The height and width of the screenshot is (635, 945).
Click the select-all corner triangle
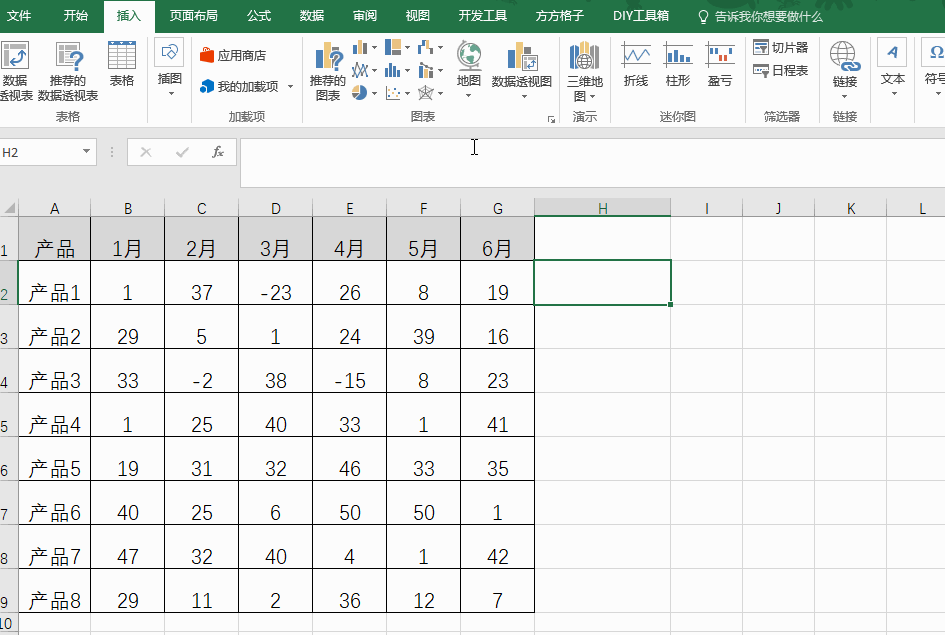(10, 208)
